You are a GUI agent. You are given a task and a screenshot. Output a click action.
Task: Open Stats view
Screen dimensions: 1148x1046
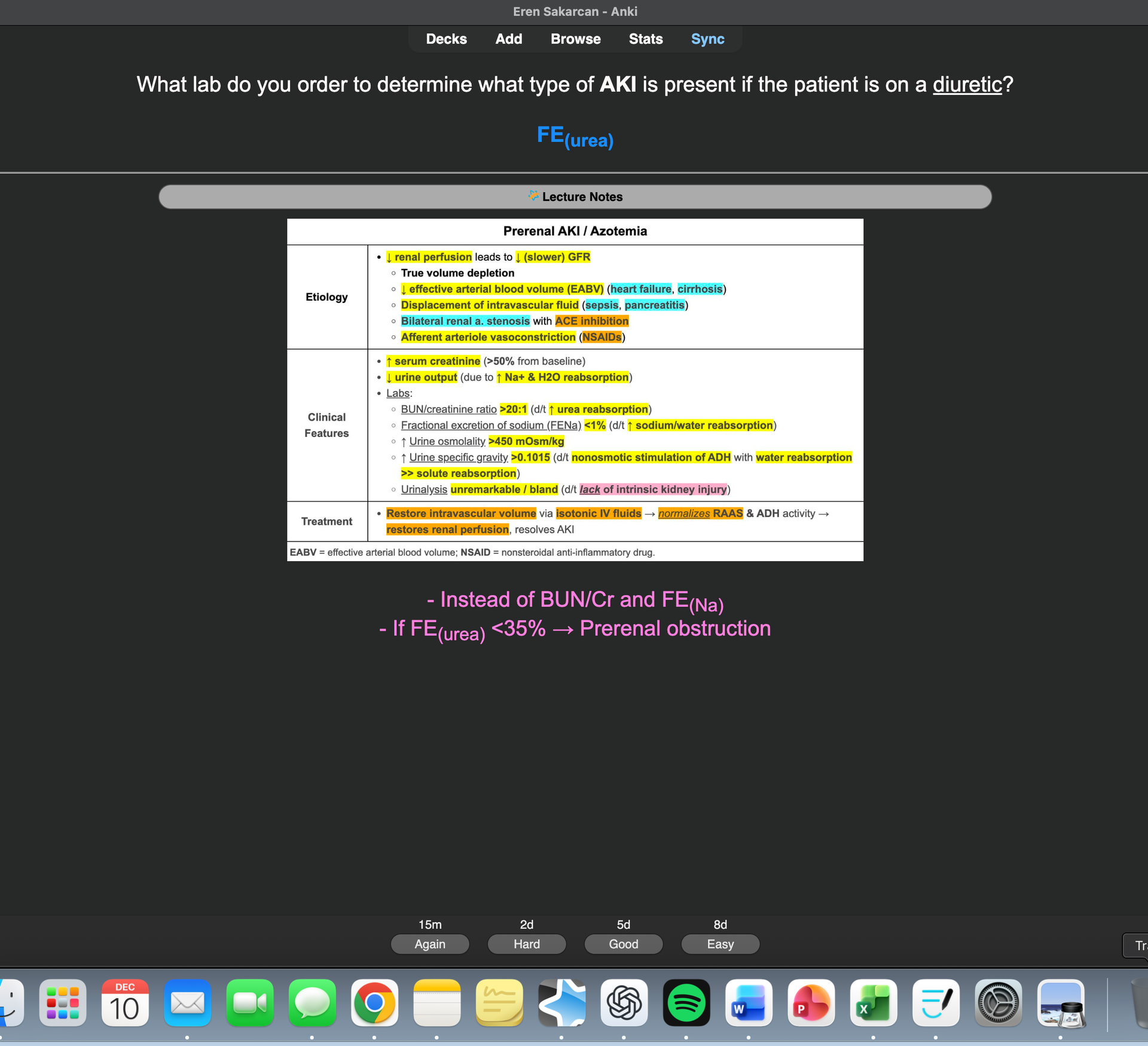click(x=645, y=39)
